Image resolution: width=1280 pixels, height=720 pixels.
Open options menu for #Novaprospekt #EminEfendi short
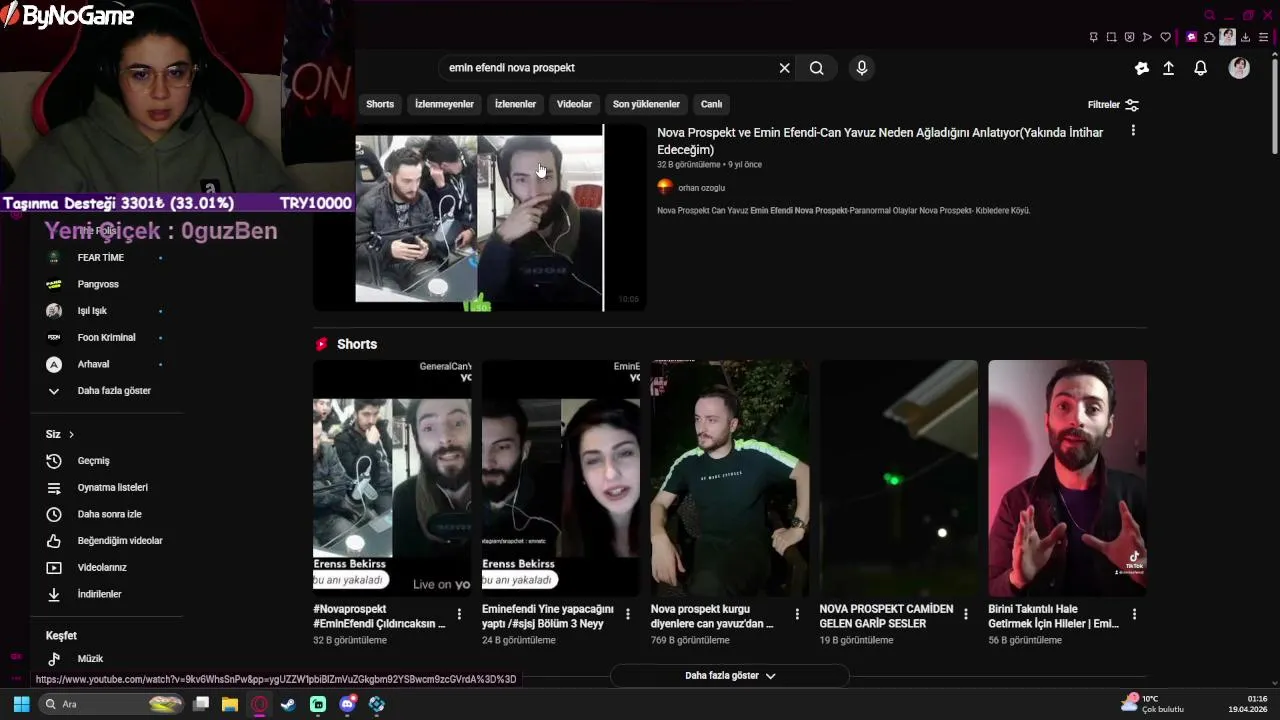click(x=459, y=614)
